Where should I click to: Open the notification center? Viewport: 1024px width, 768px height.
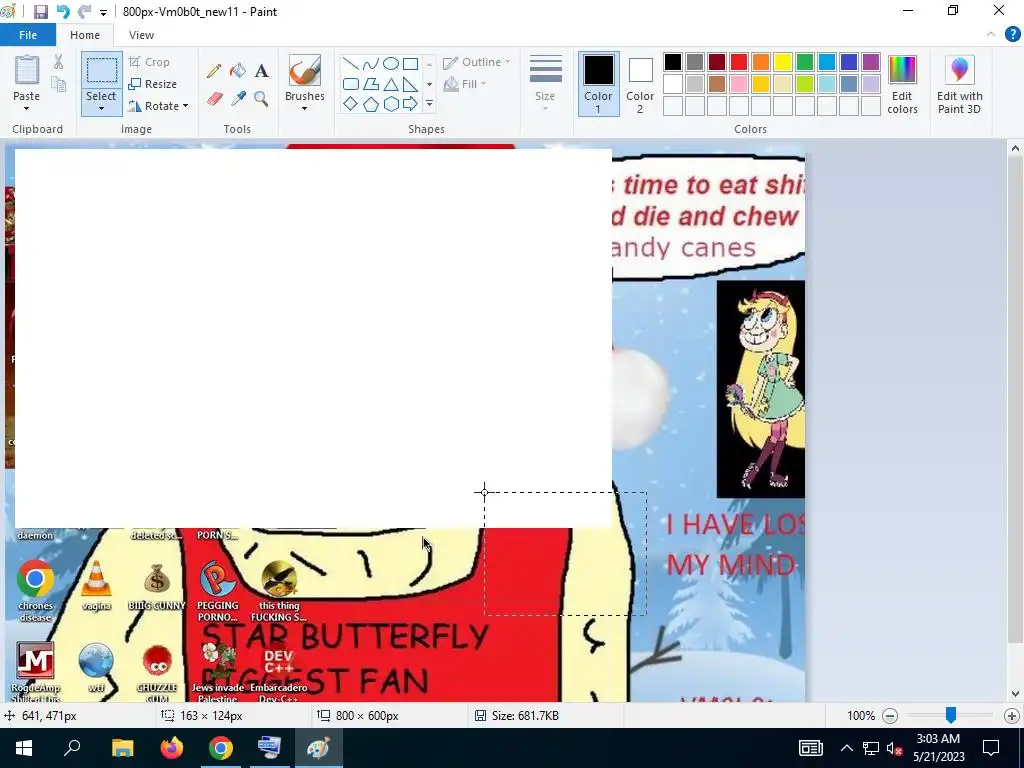click(991, 748)
